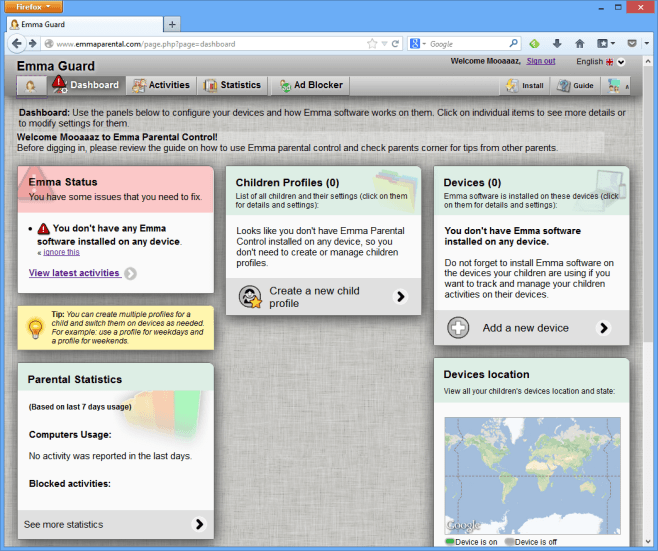Click the page scrollbar down arrow
658x551 pixels.
click(x=648, y=541)
